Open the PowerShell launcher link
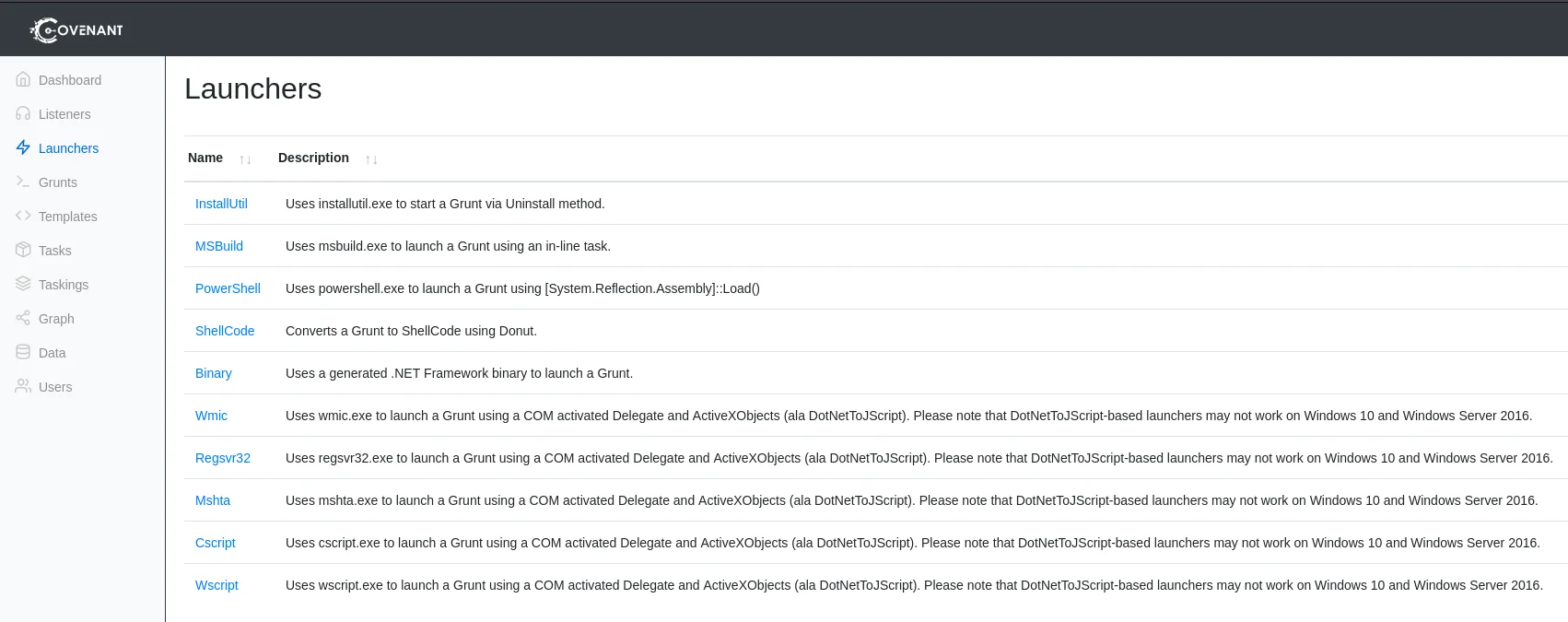1568x622 pixels. tap(228, 288)
